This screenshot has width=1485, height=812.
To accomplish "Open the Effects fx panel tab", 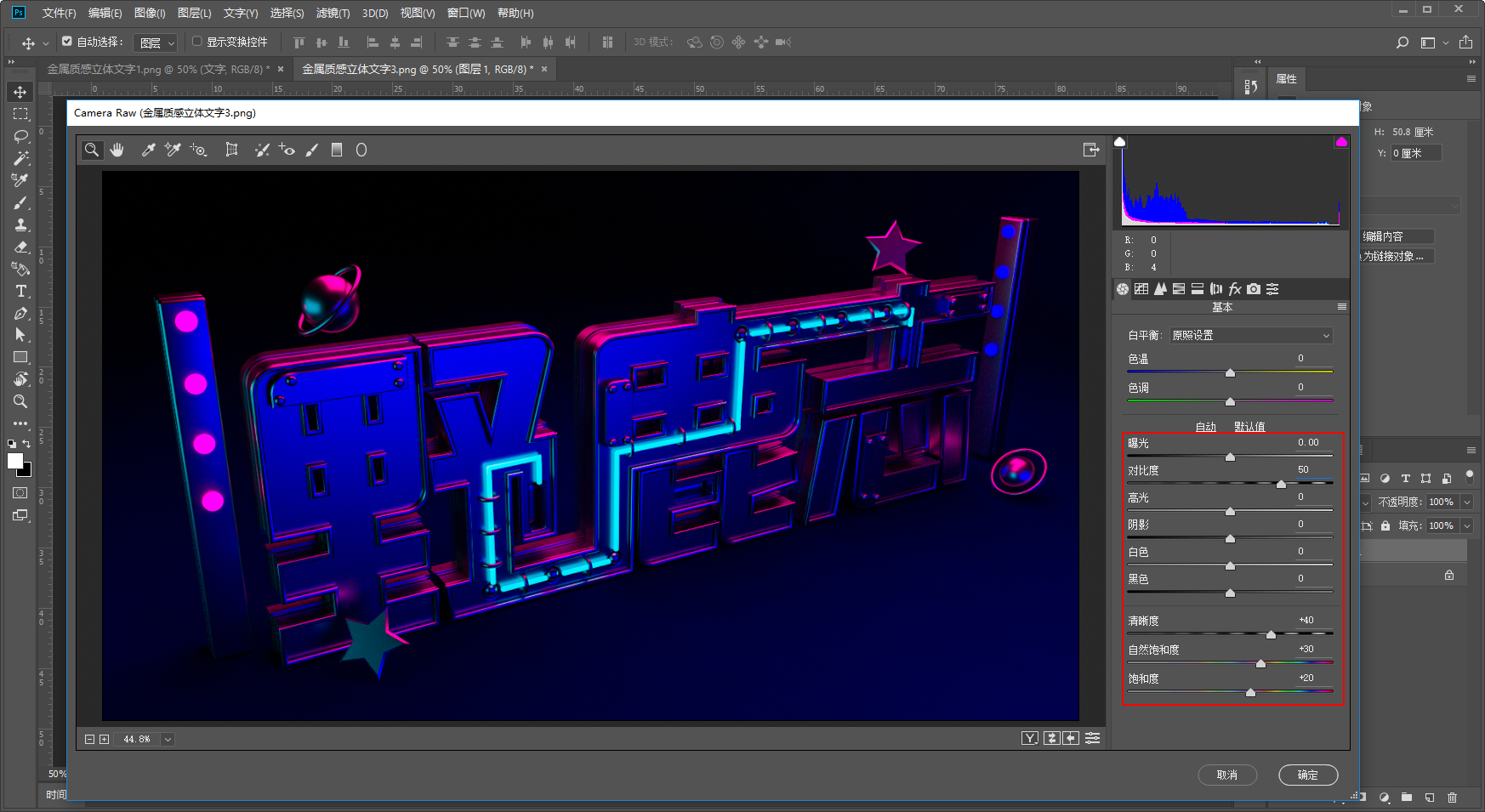I will click(x=1235, y=289).
